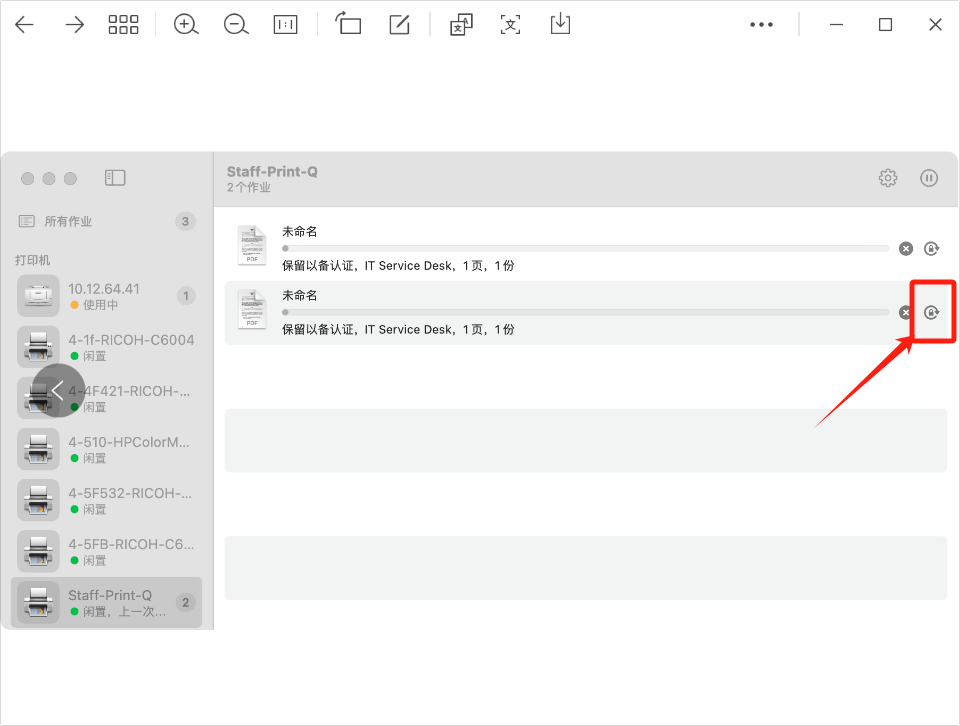Click the first job's progress bar
The width and height of the screenshot is (960, 726).
pyautogui.click(x=585, y=248)
